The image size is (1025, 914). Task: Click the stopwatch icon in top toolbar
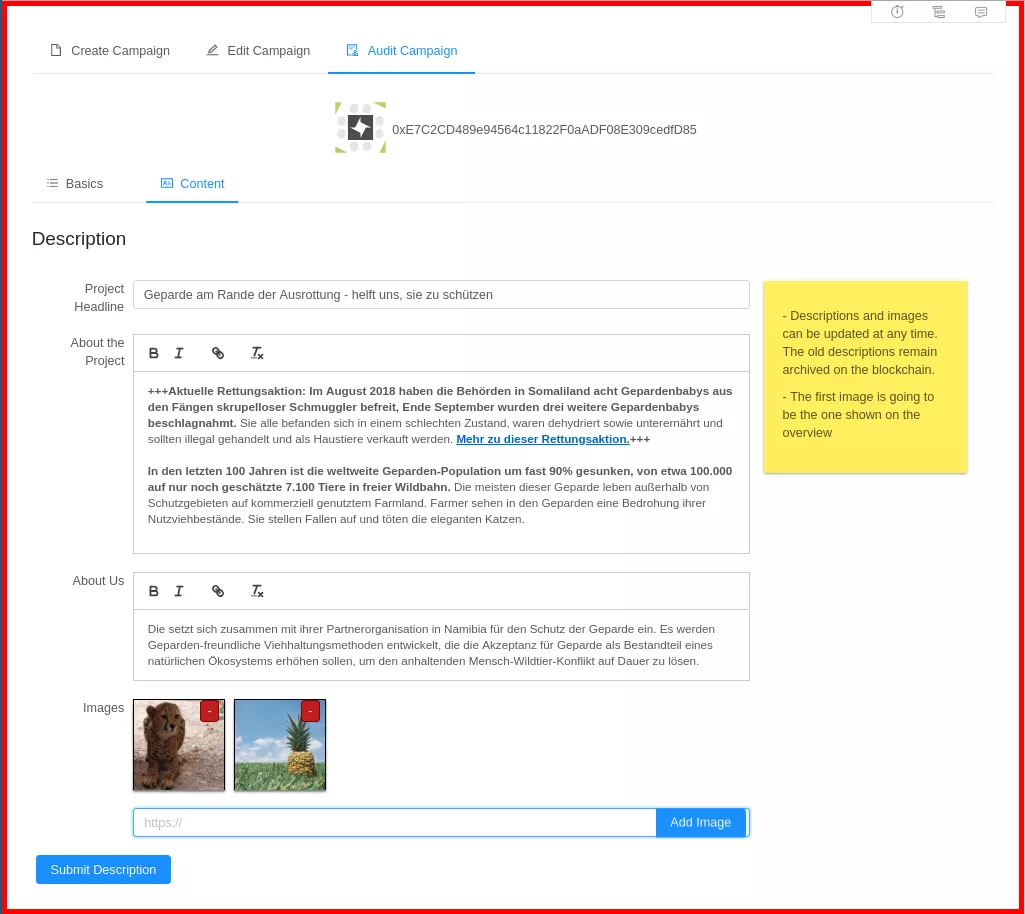(x=897, y=12)
